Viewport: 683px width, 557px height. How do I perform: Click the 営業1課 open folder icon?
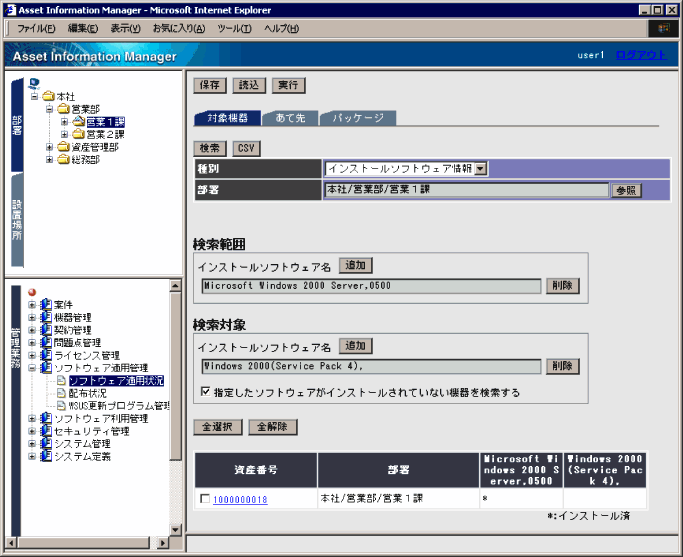[78, 122]
